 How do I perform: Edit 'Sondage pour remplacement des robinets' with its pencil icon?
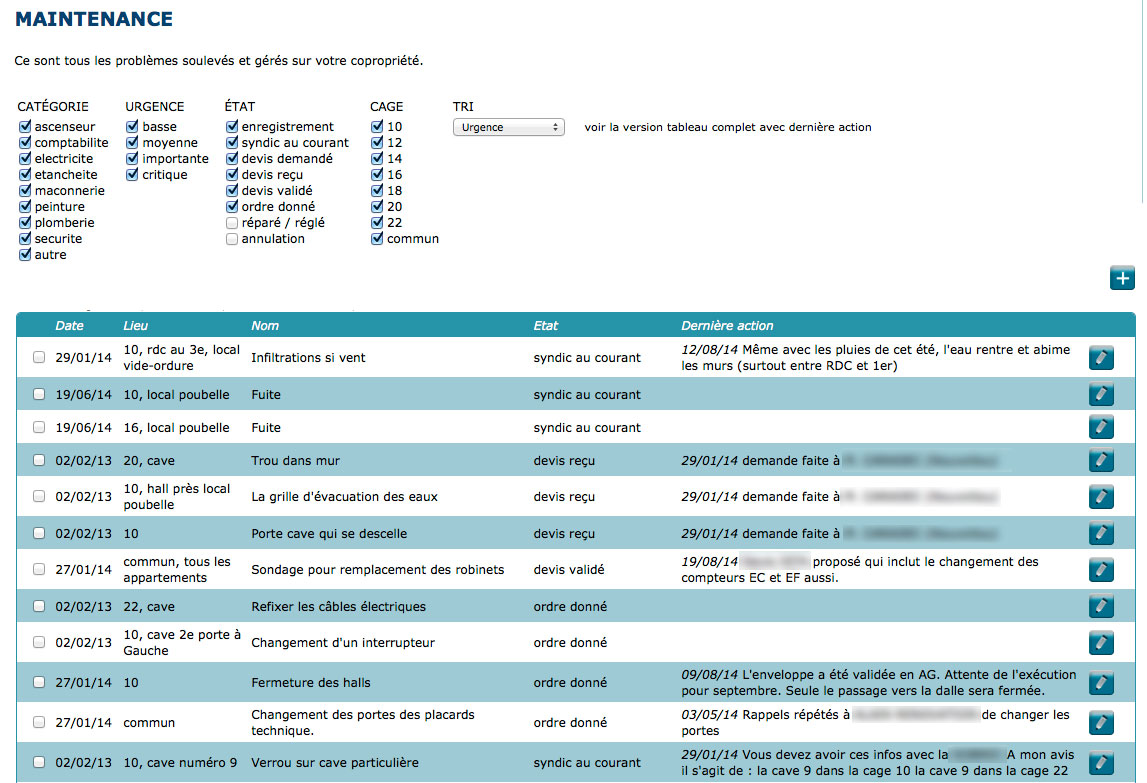(x=1101, y=569)
